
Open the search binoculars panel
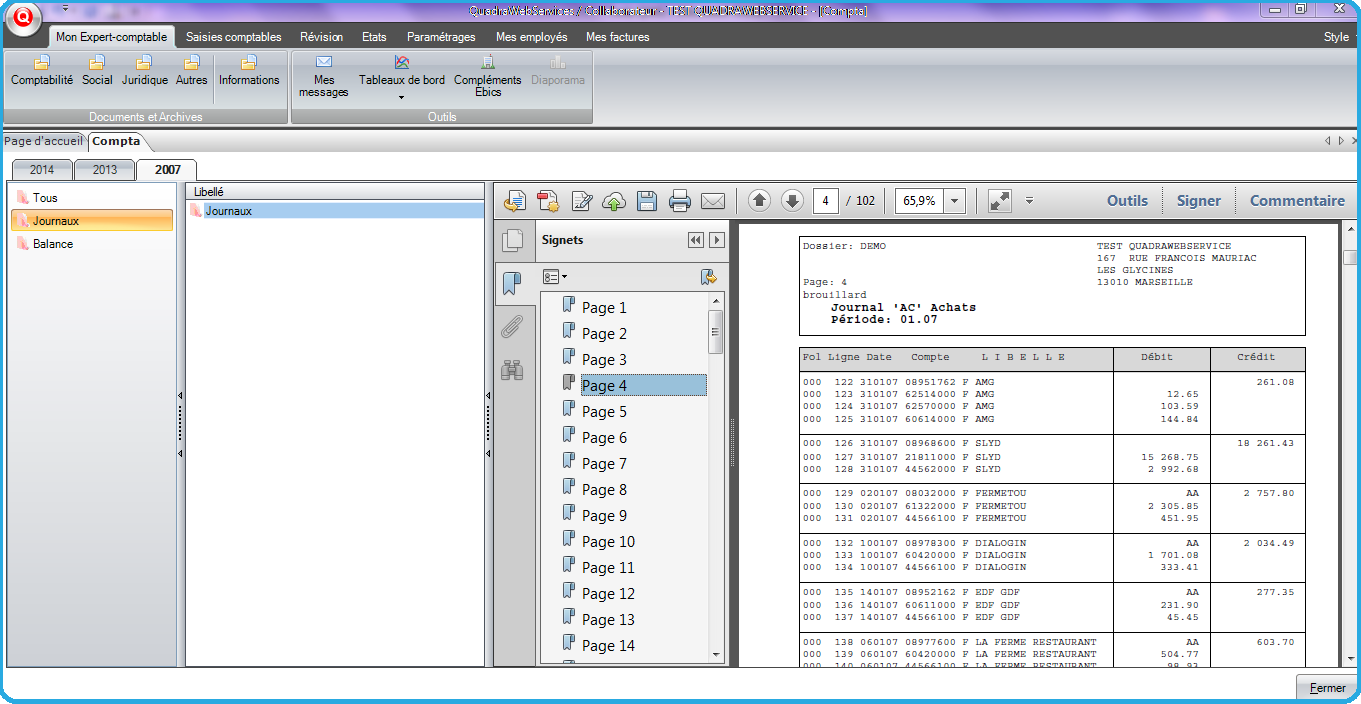(512, 370)
